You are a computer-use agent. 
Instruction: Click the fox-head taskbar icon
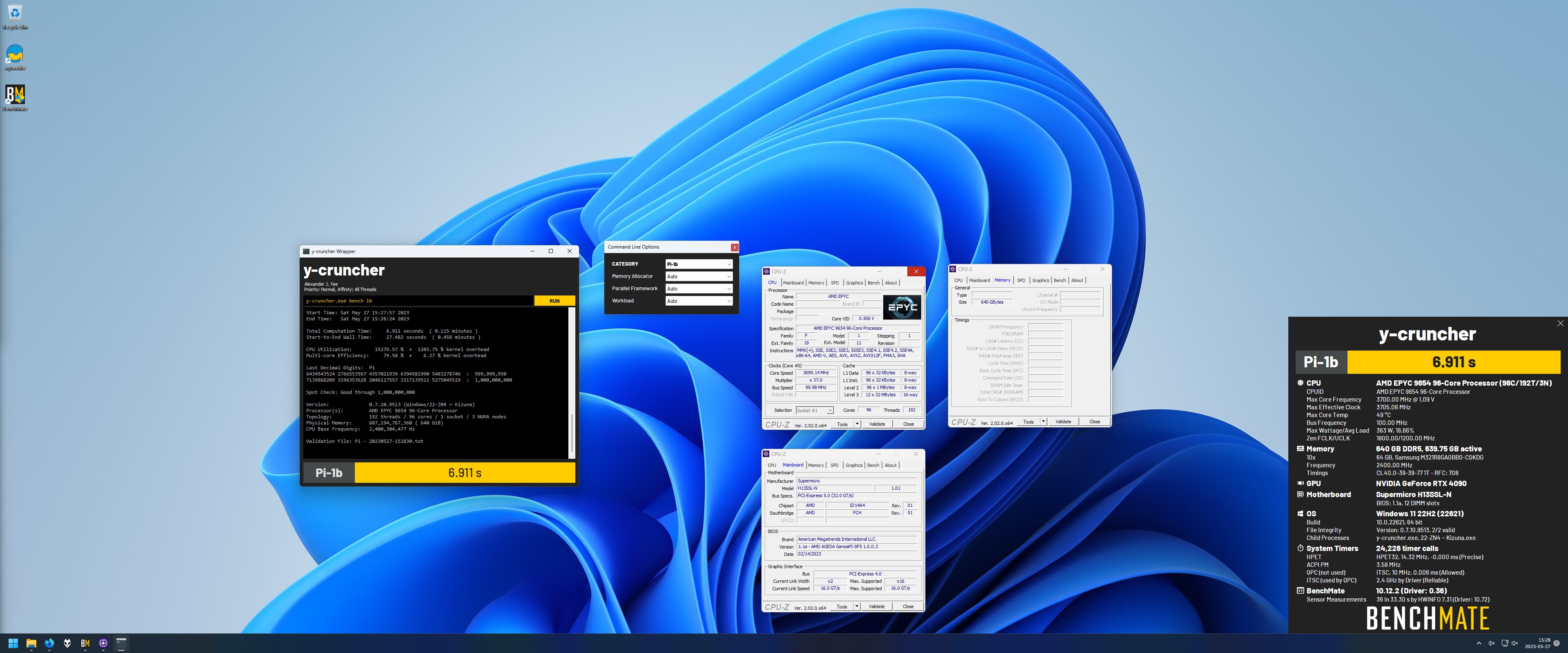coord(67,643)
